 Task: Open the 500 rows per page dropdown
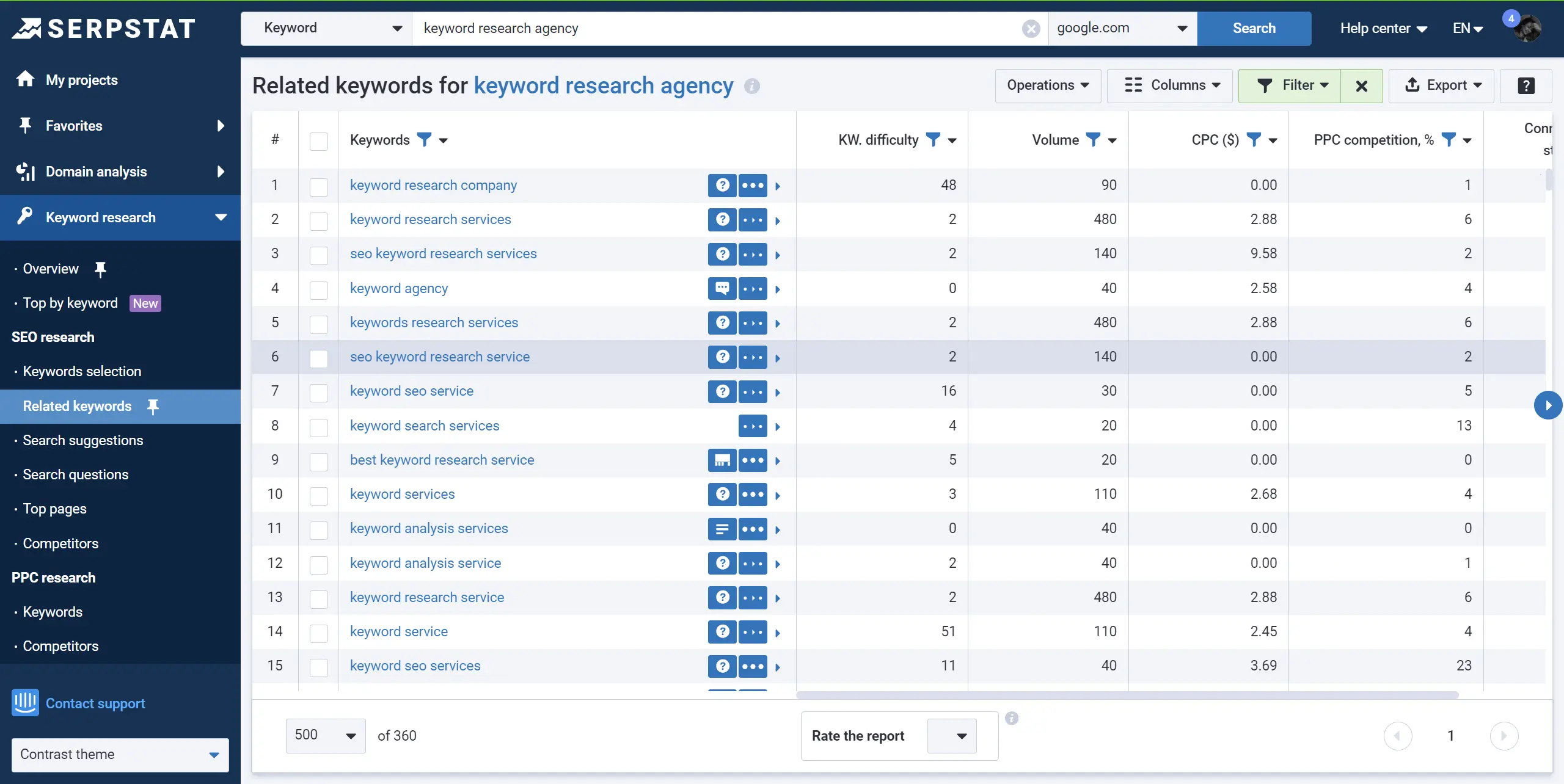pos(325,736)
